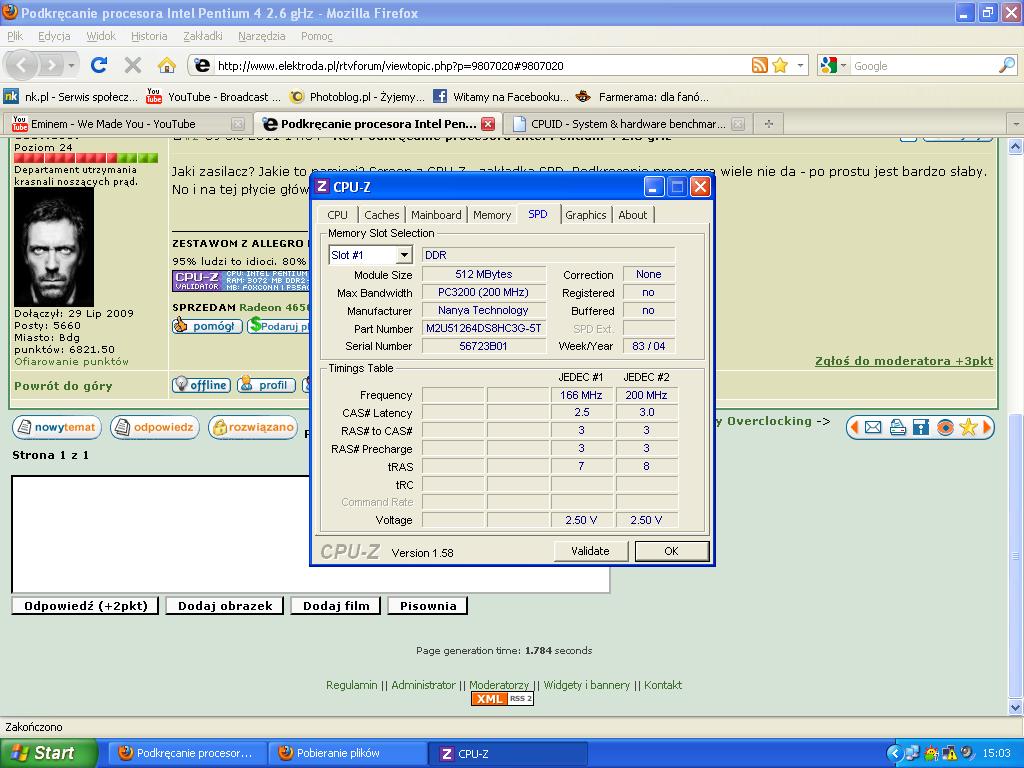Open the address bar dropdown arrow
Image resolution: width=1024 pixels, height=768 pixels.
(x=800, y=65)
